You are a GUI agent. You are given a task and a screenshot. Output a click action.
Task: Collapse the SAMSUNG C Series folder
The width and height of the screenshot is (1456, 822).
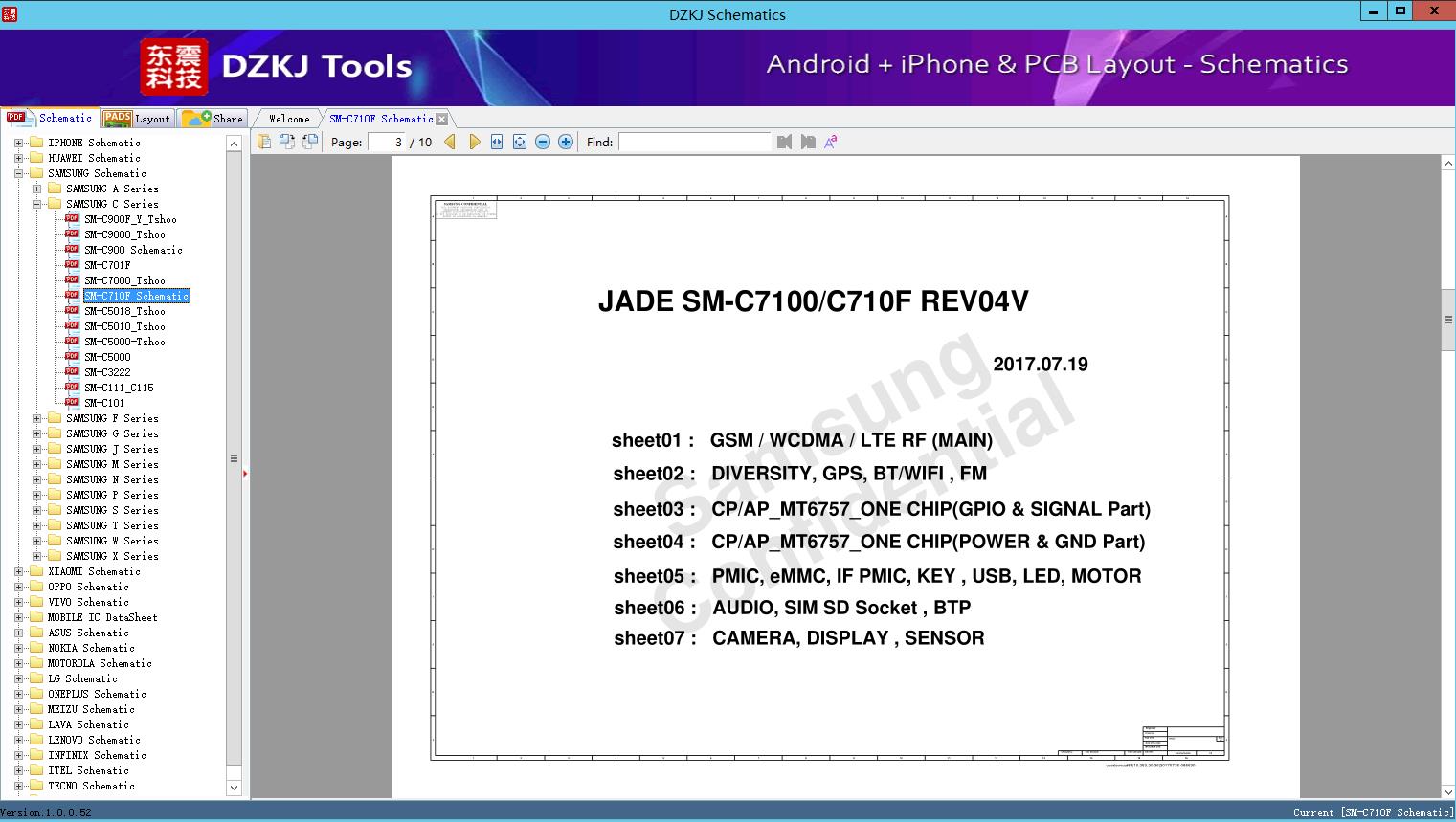37,204
